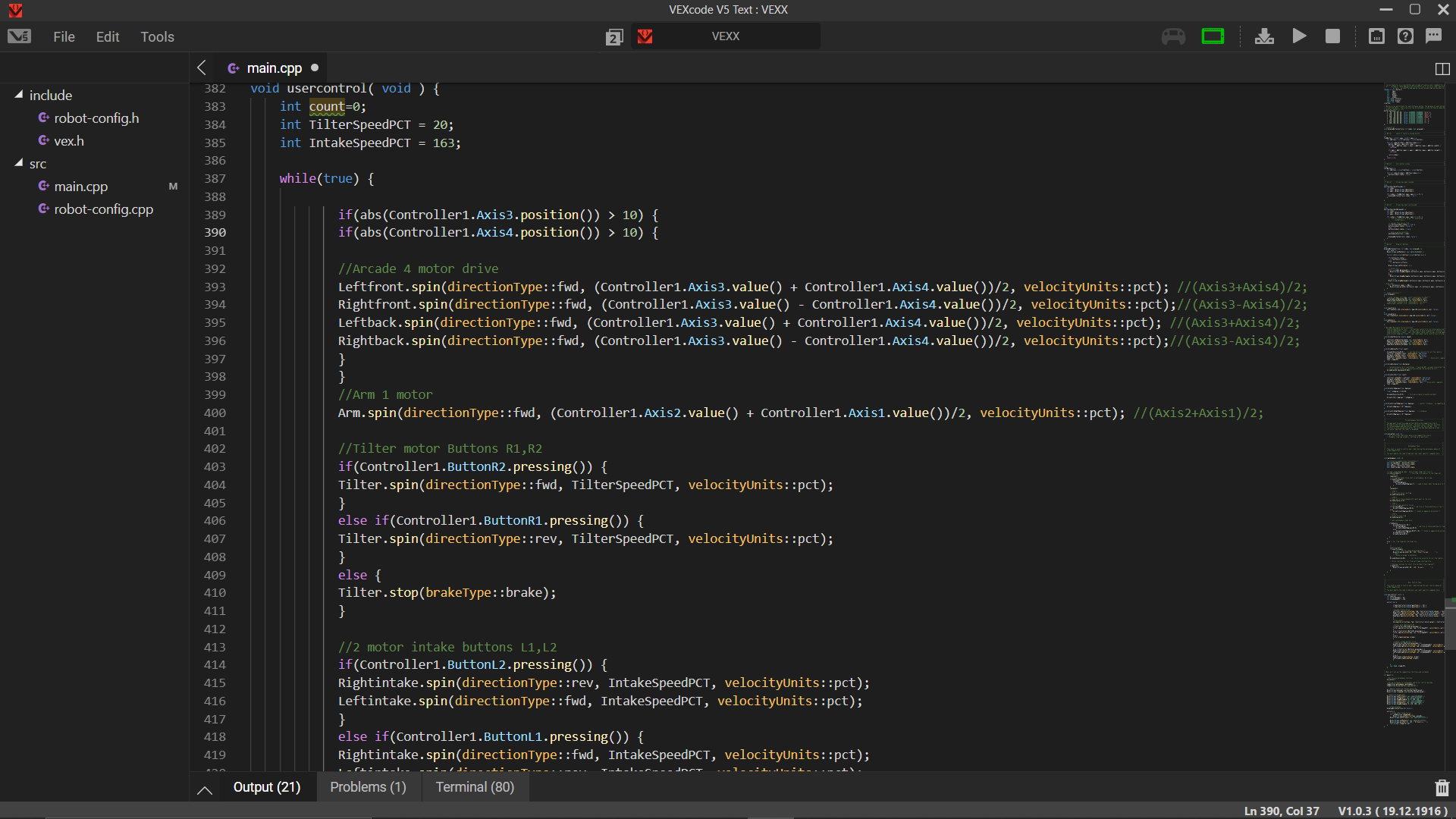Expand the bottom output panel chevron
The image size is (1456, 819).
tap(205, 789)
